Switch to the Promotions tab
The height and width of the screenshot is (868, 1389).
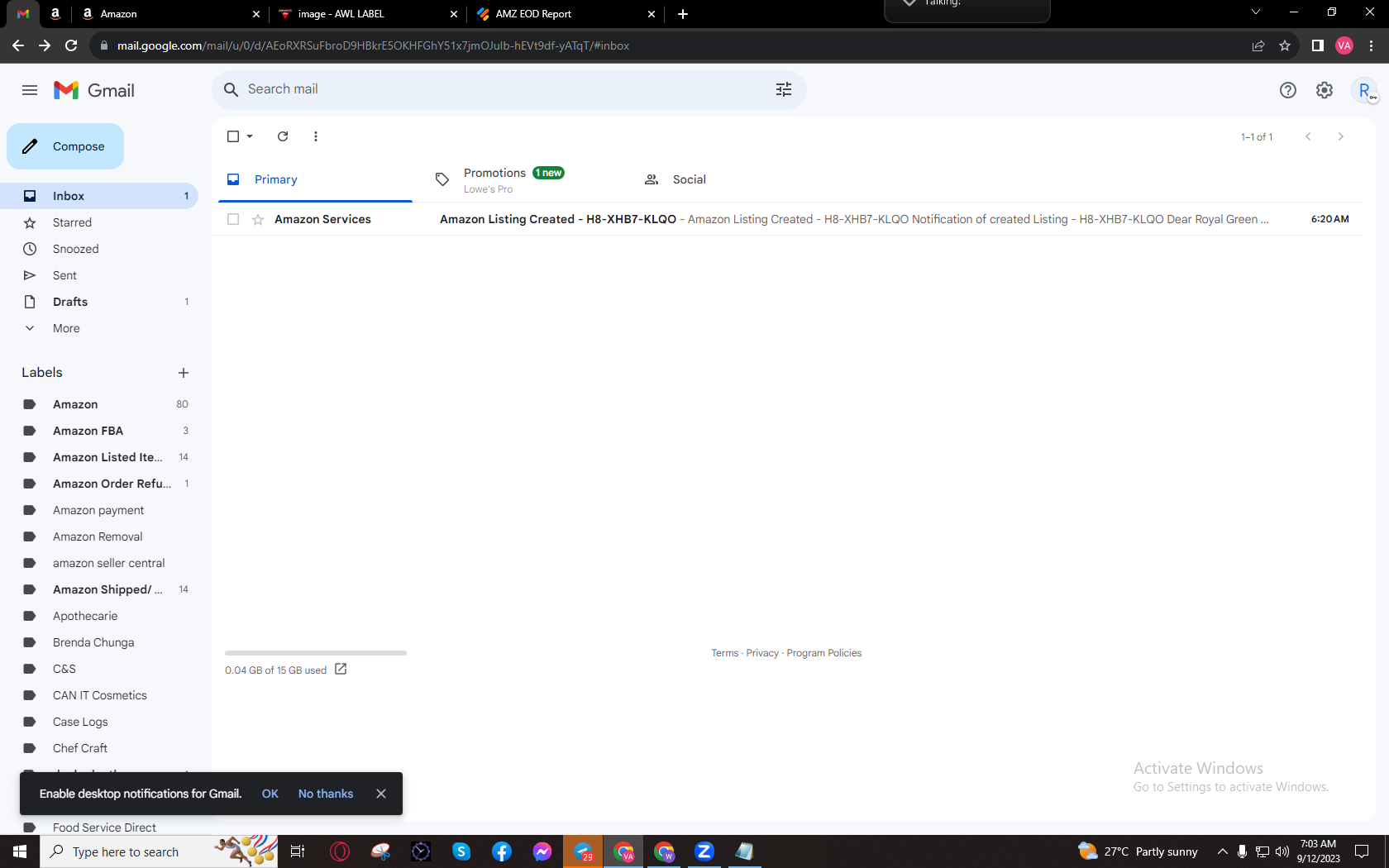click(524, 179)
